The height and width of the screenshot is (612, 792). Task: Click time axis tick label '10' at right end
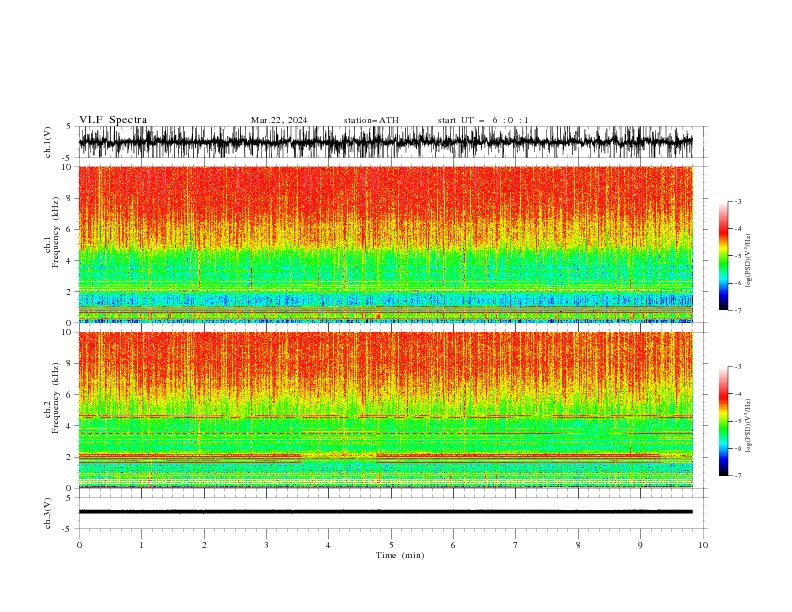703,545
